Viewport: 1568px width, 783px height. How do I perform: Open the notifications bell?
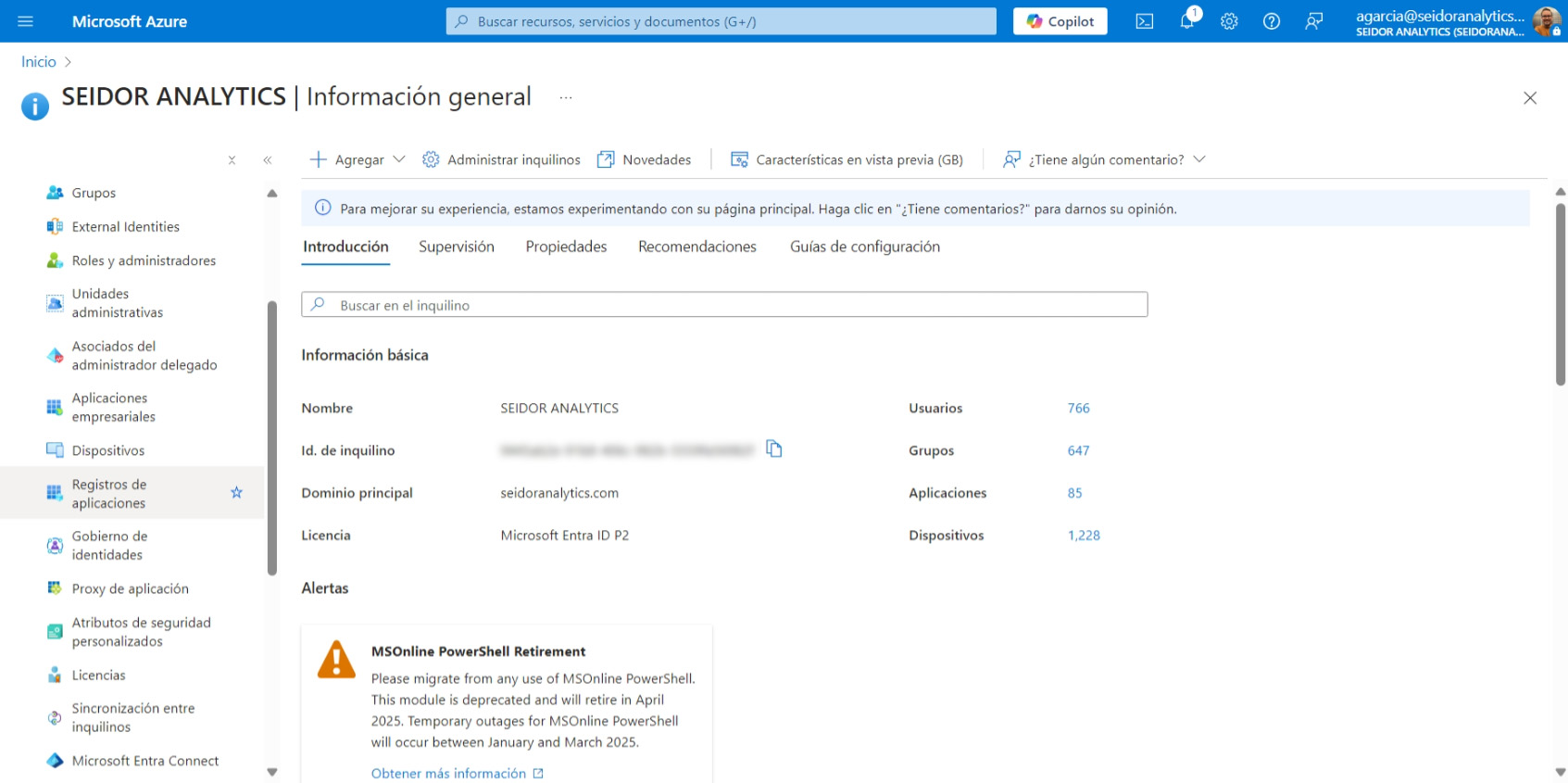(x=1186, y=21)
